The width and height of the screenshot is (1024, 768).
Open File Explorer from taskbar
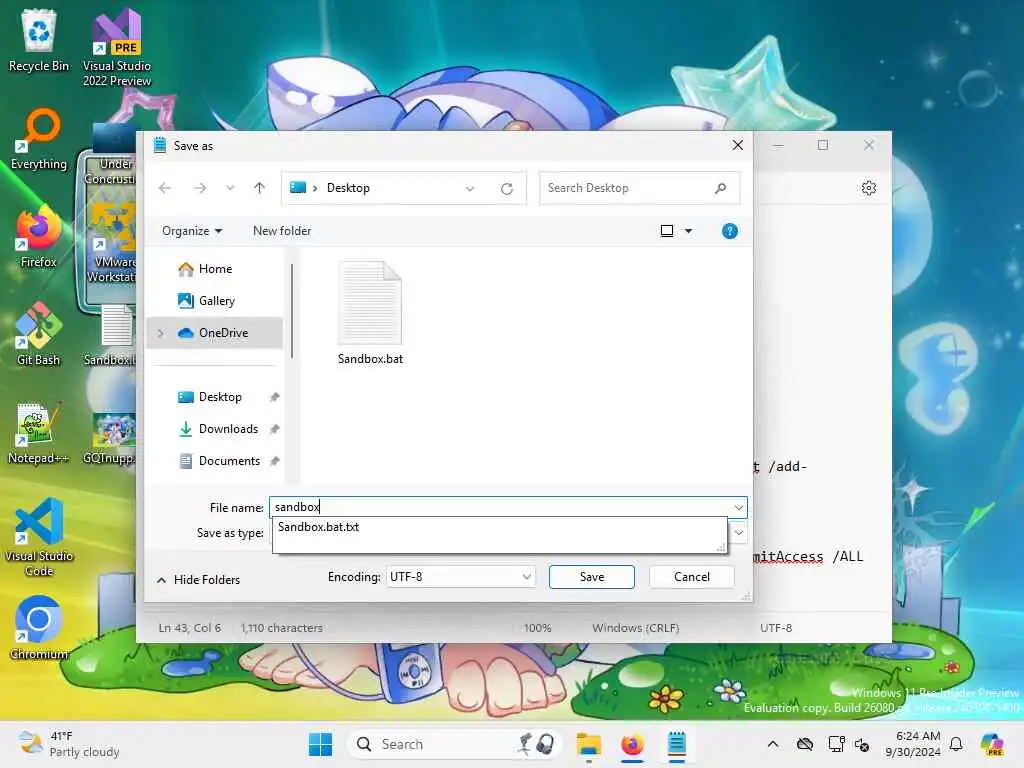(588, 744)
